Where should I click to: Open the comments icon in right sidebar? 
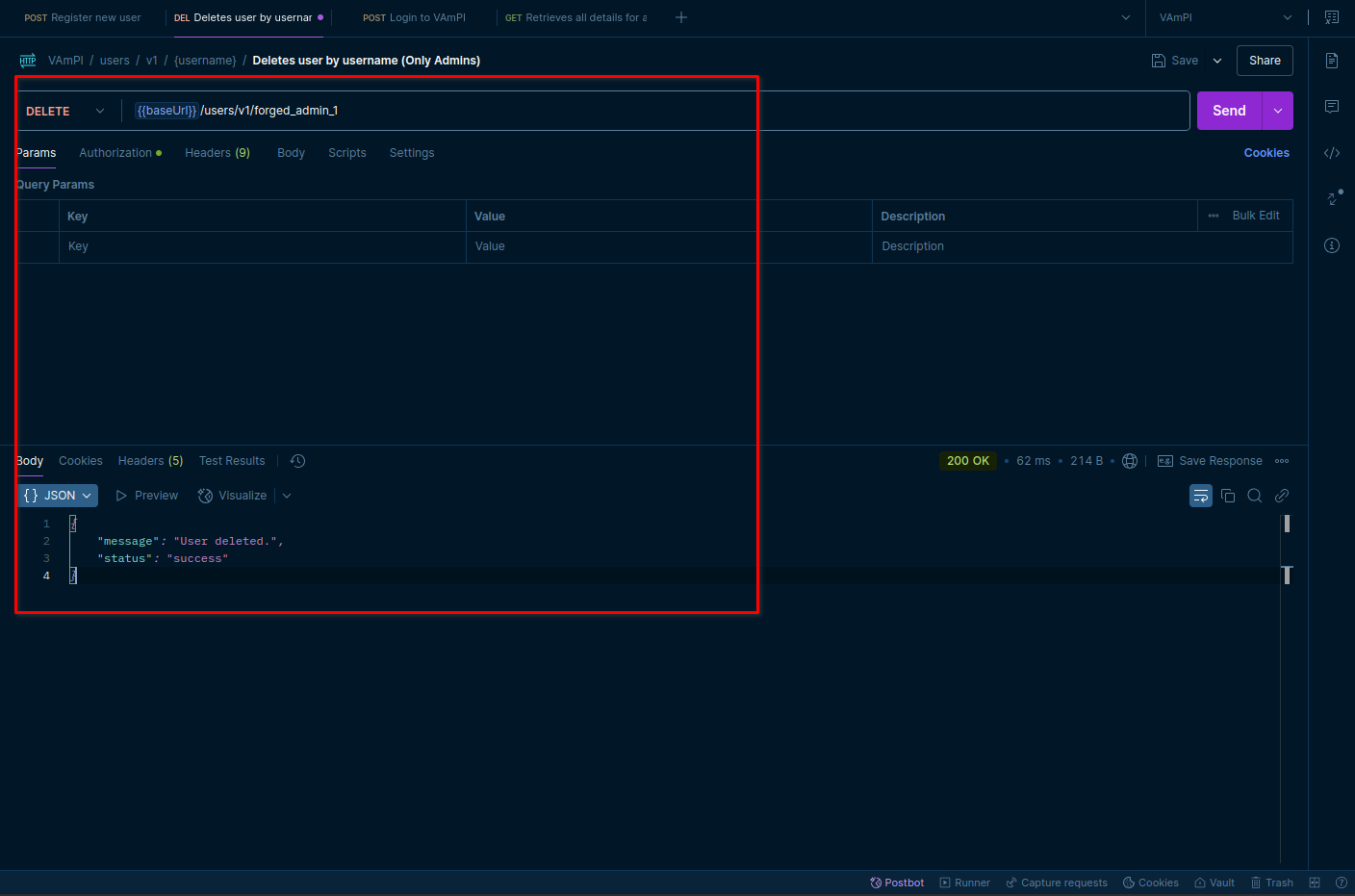(x=1332, y=107)
